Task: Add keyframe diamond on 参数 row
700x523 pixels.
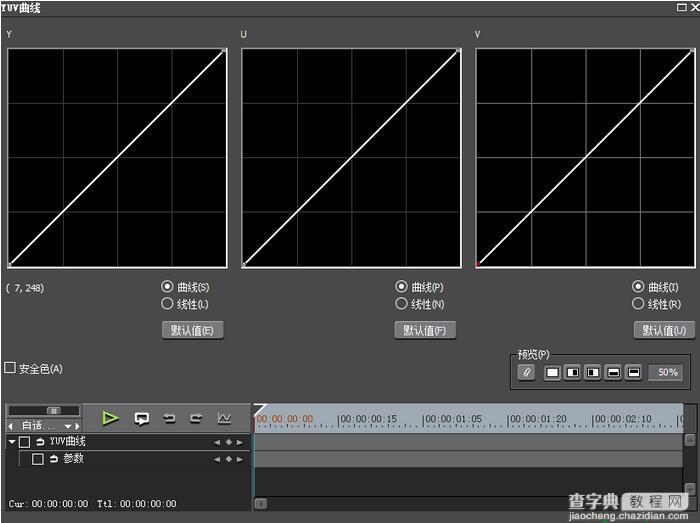Action: [x=229, y=459]
